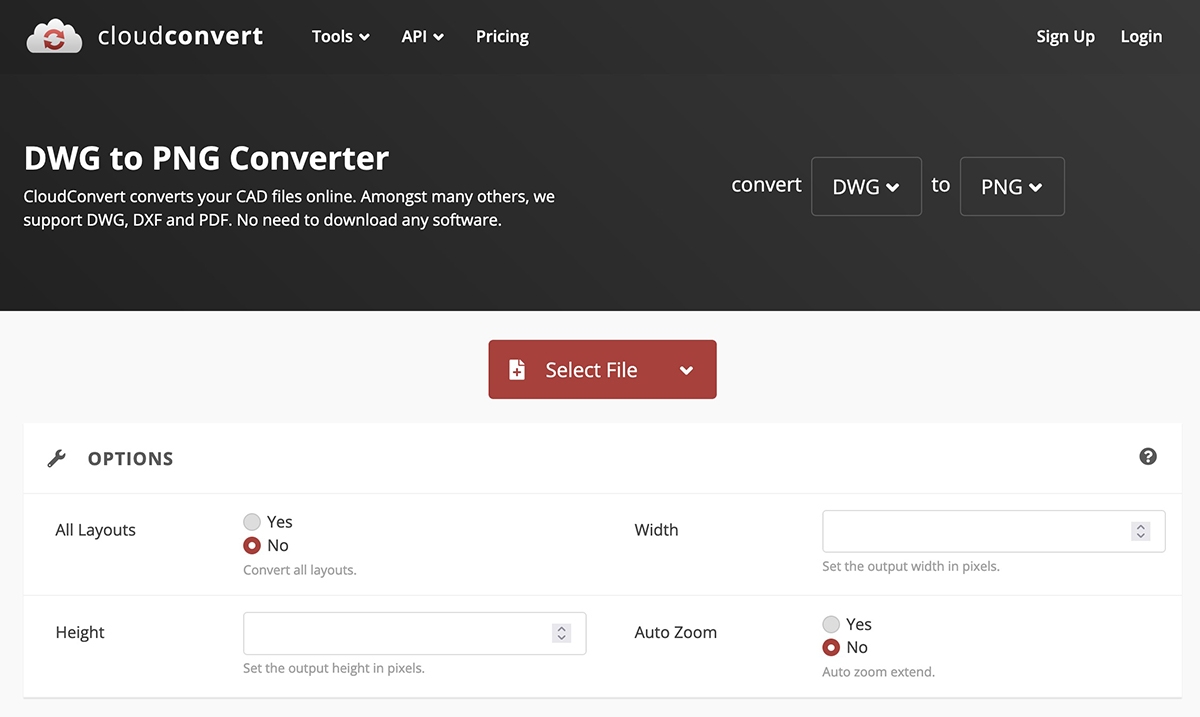This screenshot has height=717, width=1200.
Task: Open the Tools menu
Action: point(341,37)
